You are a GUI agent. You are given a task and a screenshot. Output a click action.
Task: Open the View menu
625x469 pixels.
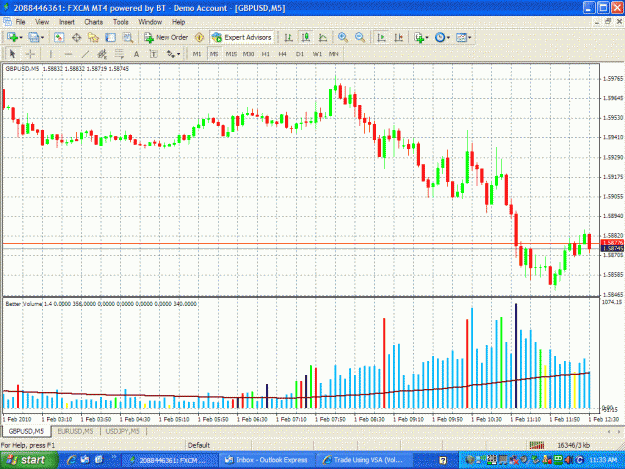pos(42,22)
